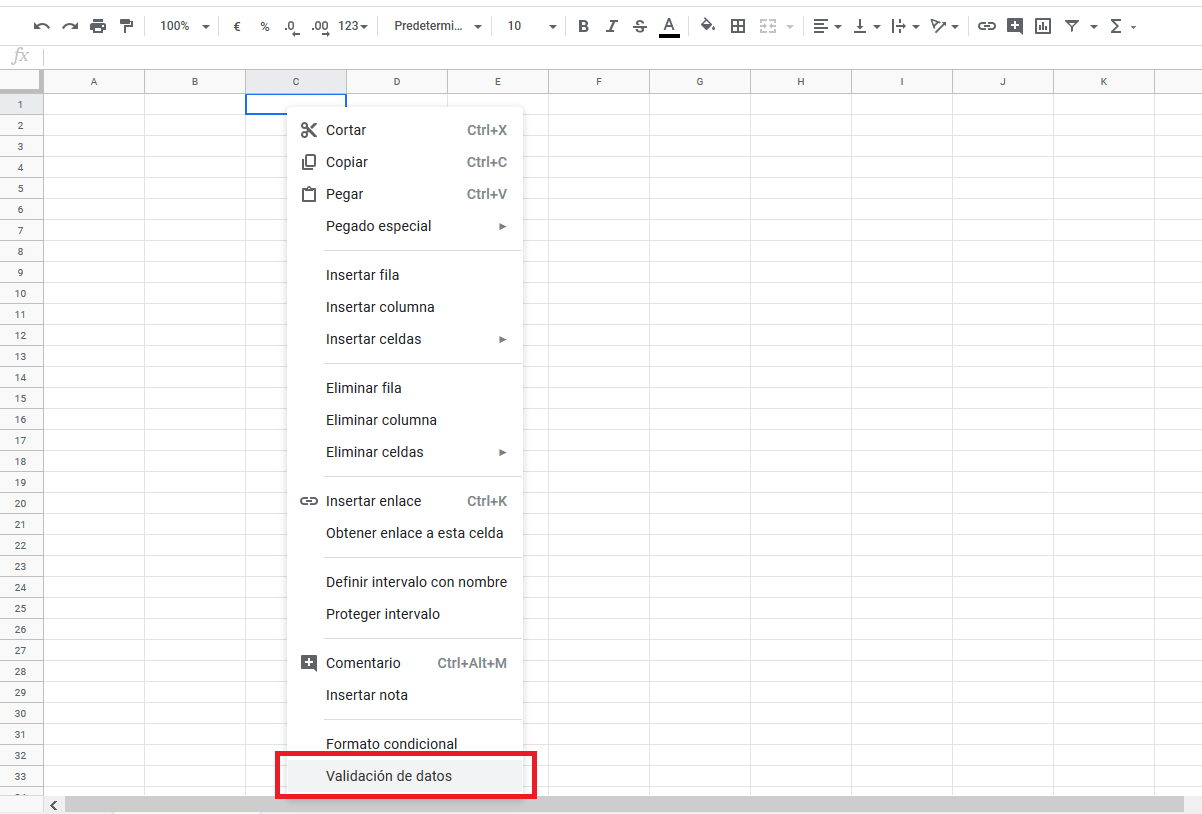The height and width of the screenshot is (814, 1202).
Task: Click the Create filter icon
Action: [1072, 25]
